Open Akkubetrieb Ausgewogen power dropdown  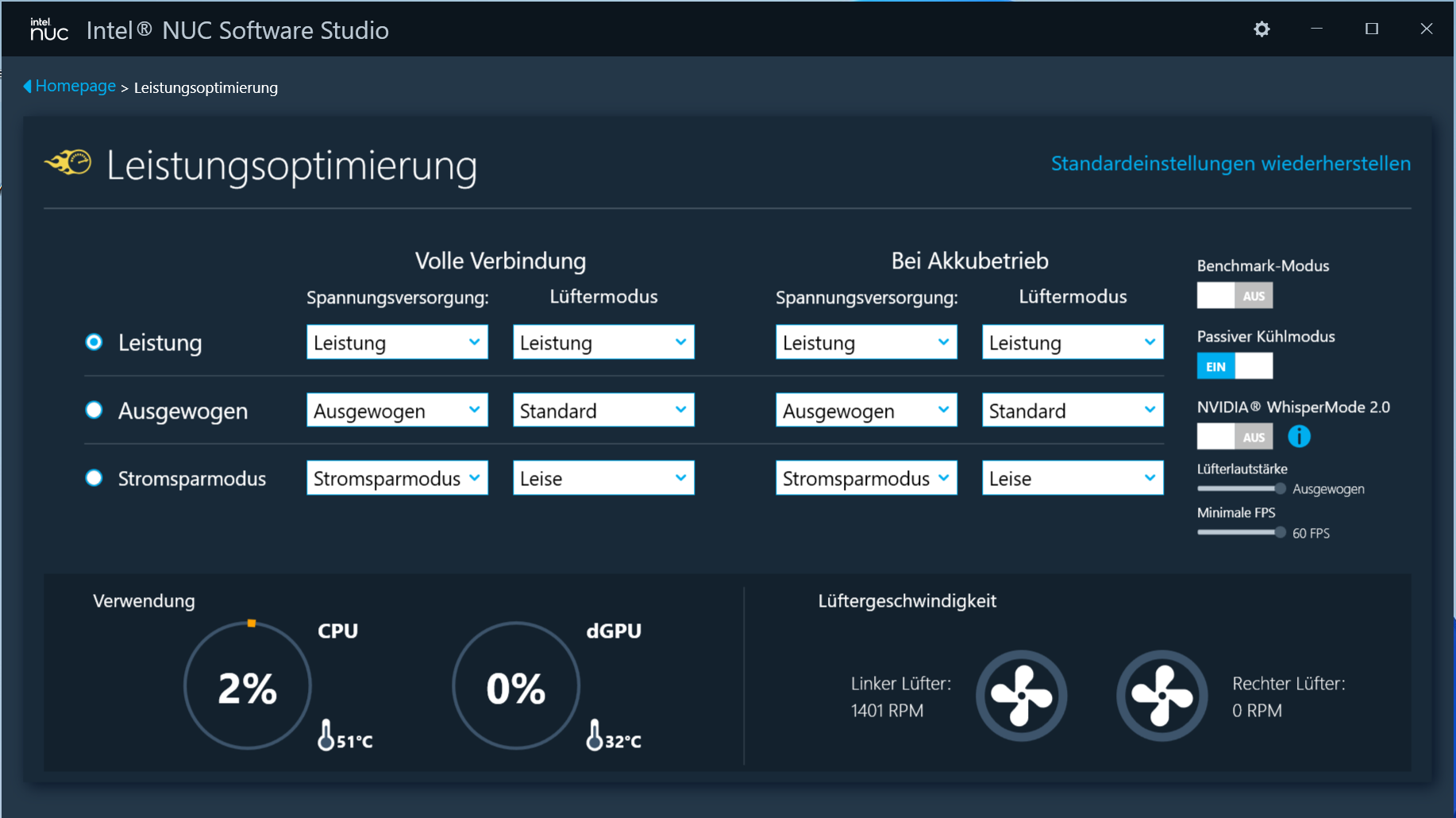point(866,410)
